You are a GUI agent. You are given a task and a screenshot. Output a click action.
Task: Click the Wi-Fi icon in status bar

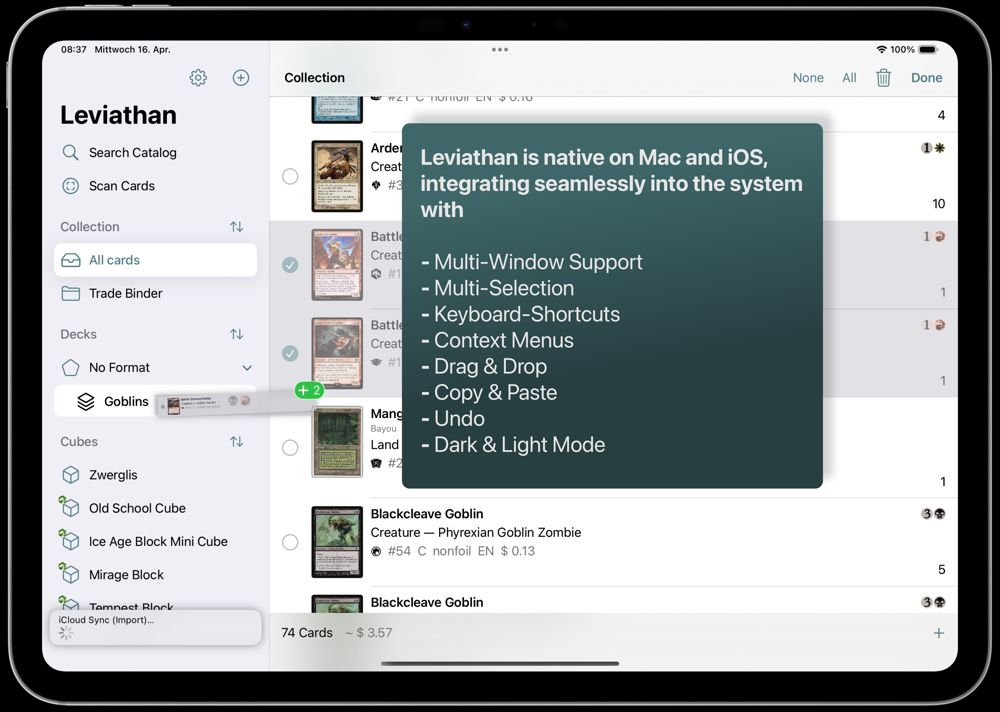pyautogui.click(x=881, y=49)
